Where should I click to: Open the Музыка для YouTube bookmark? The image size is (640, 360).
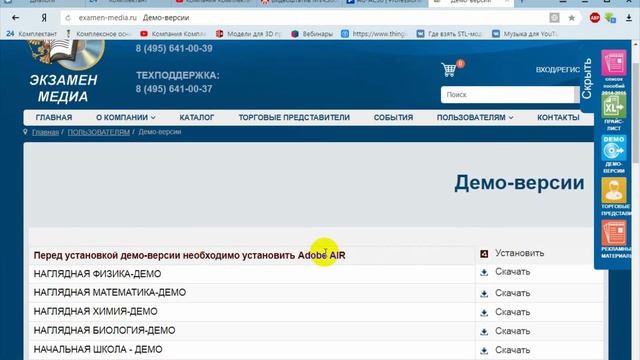[525, 33]
